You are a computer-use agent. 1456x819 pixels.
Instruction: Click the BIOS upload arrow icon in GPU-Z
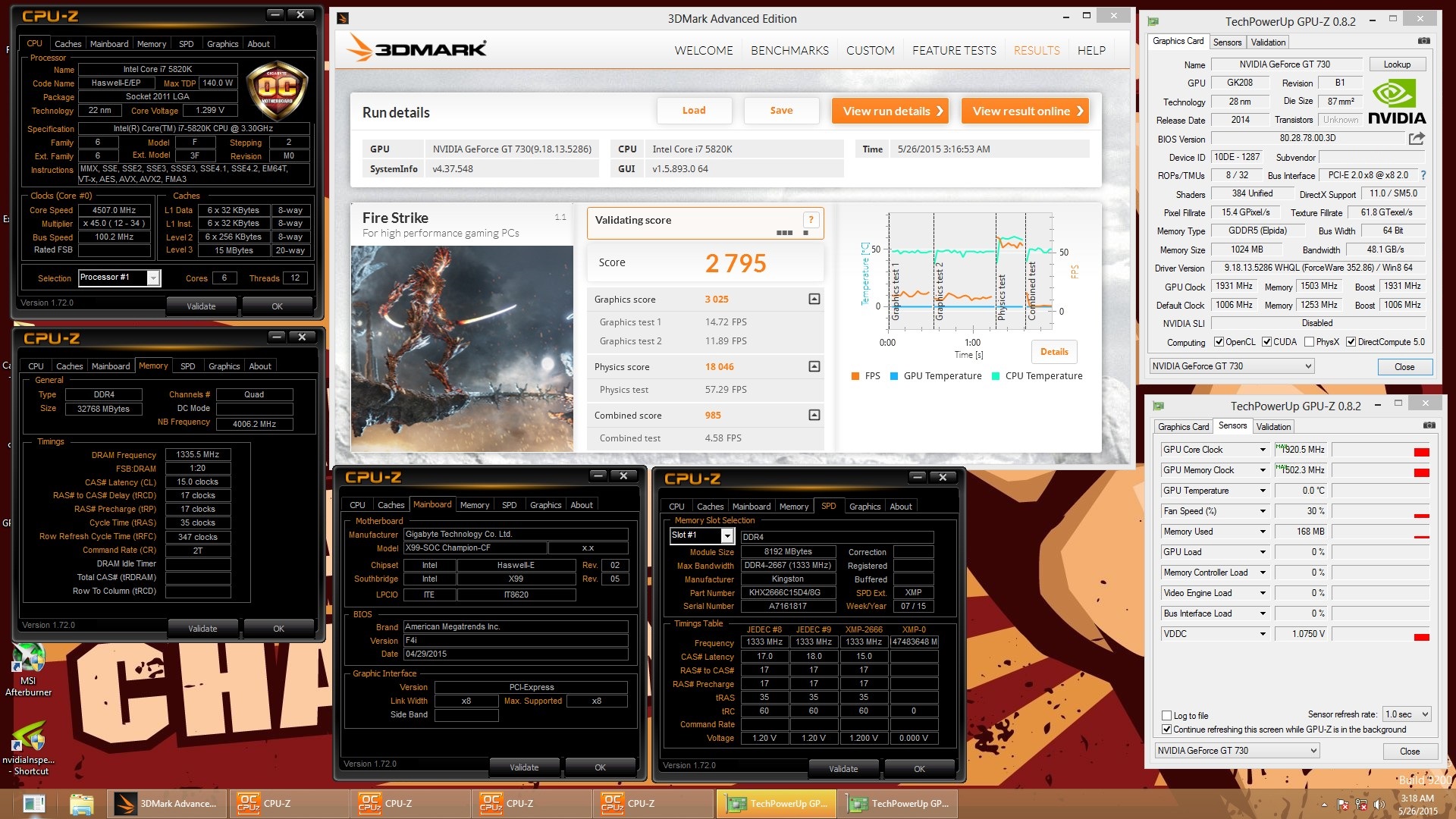coord(1415,138)
